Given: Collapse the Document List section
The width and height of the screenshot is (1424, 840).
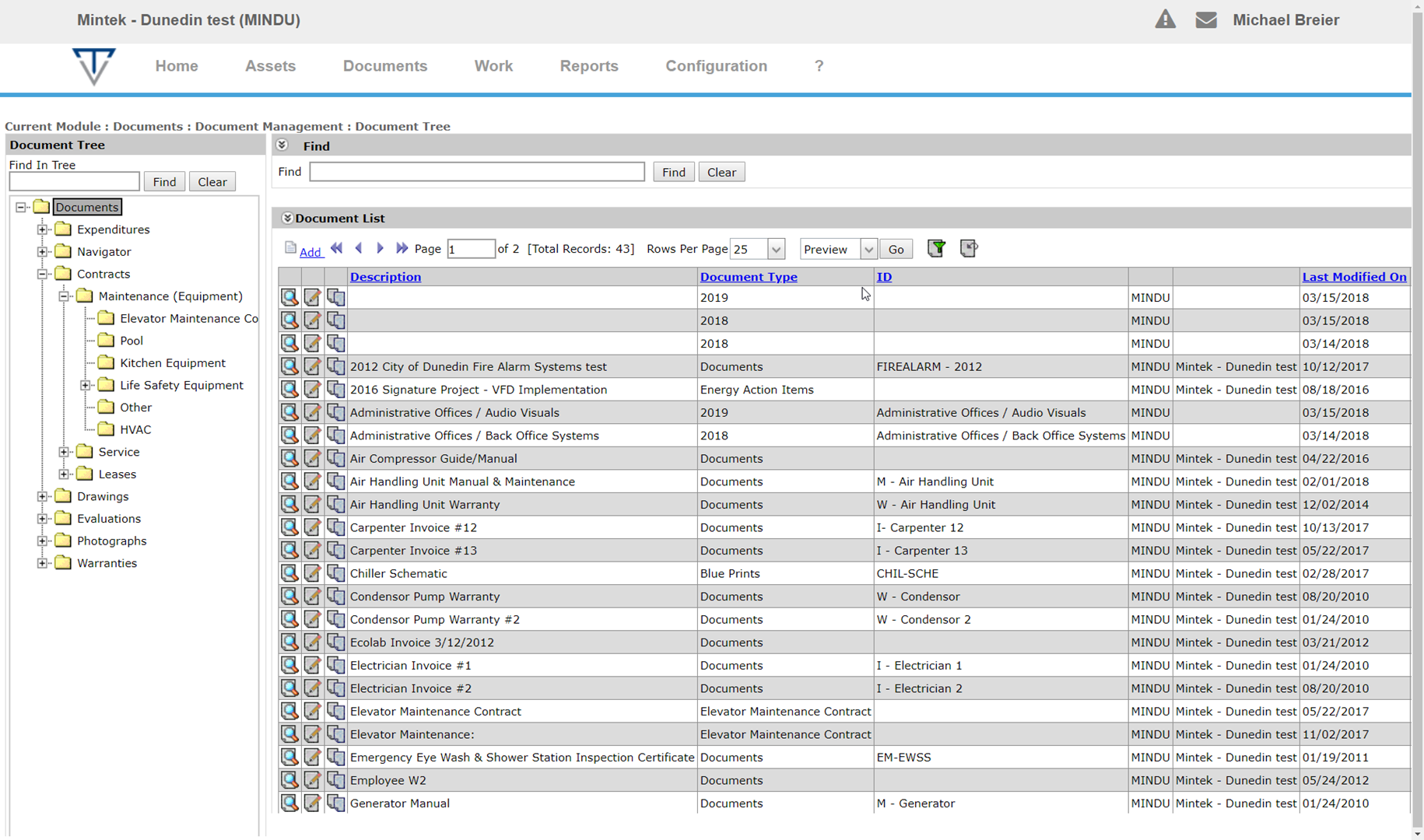Looking at the screenshot, I should [x=287, y=219].
